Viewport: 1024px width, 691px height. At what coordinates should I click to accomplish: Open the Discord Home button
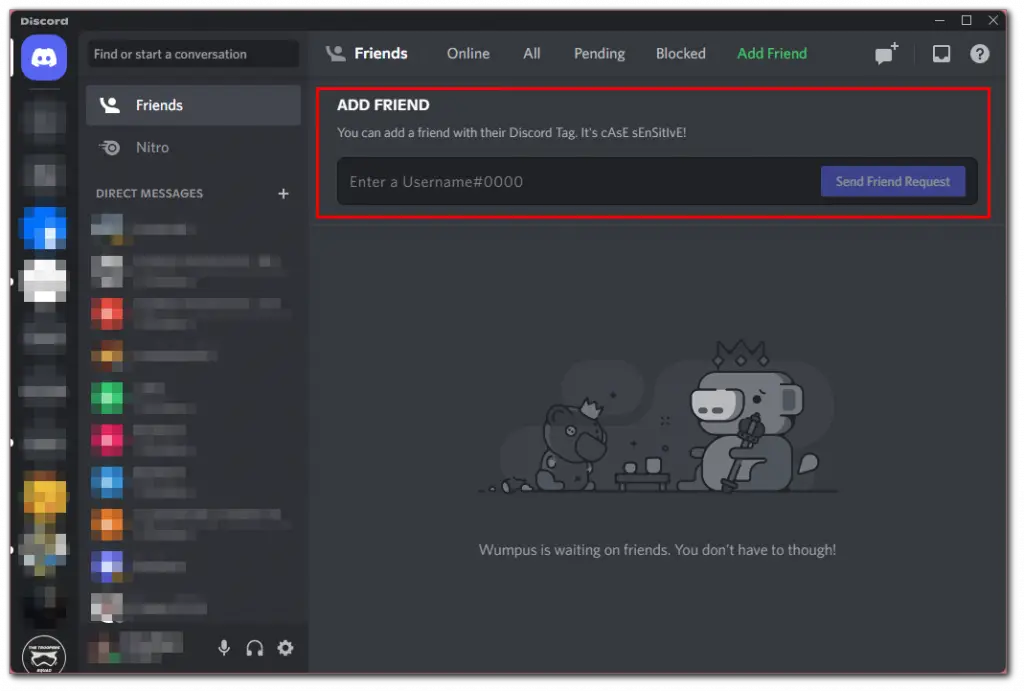(42, 57)
